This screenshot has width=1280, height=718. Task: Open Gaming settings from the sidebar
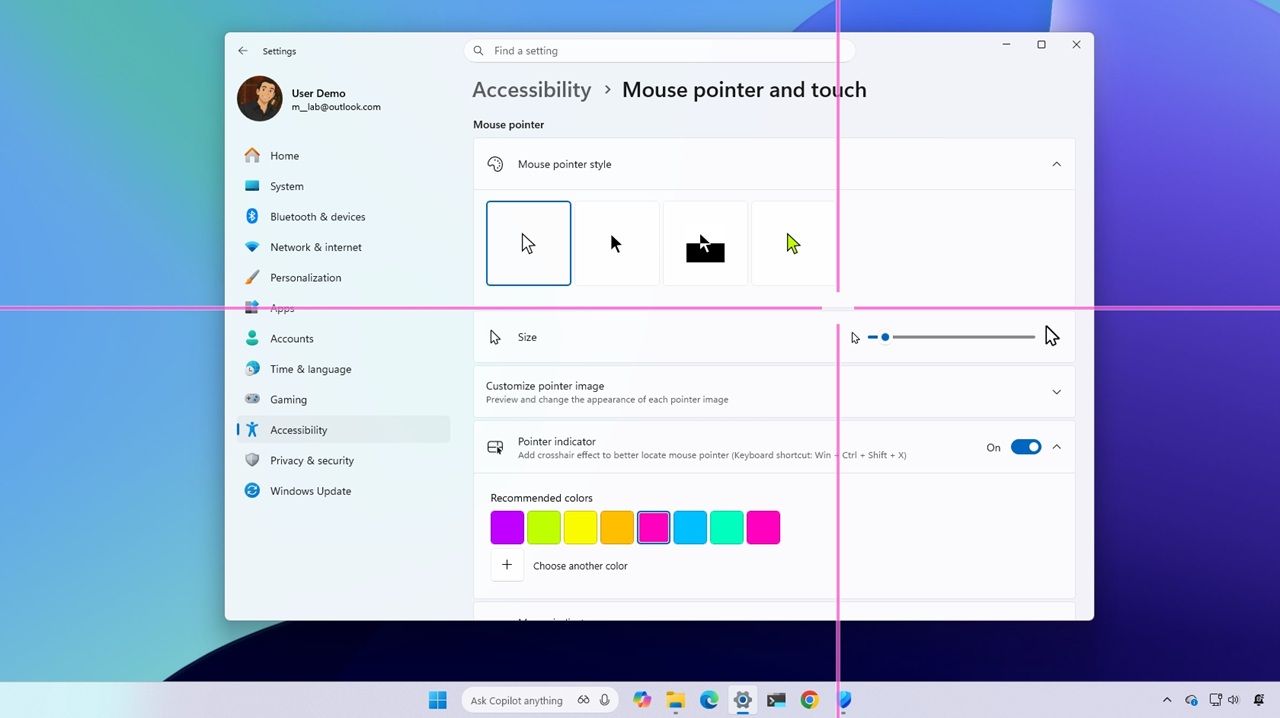288,399
